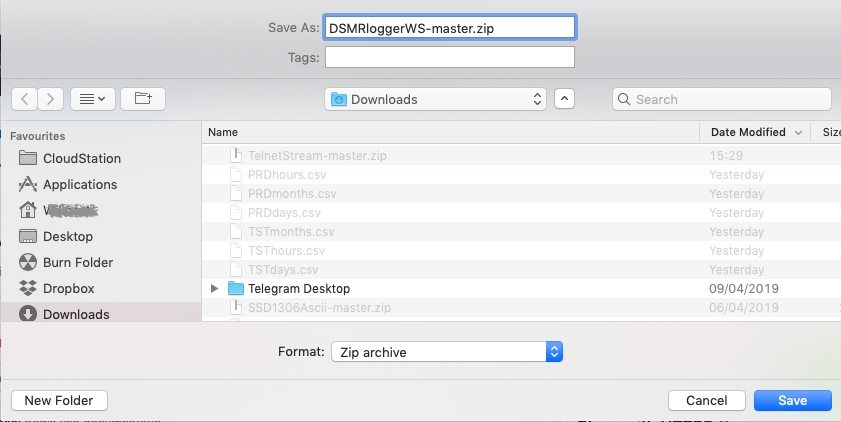Open Dropbox in the sidebar

(68, 288)
